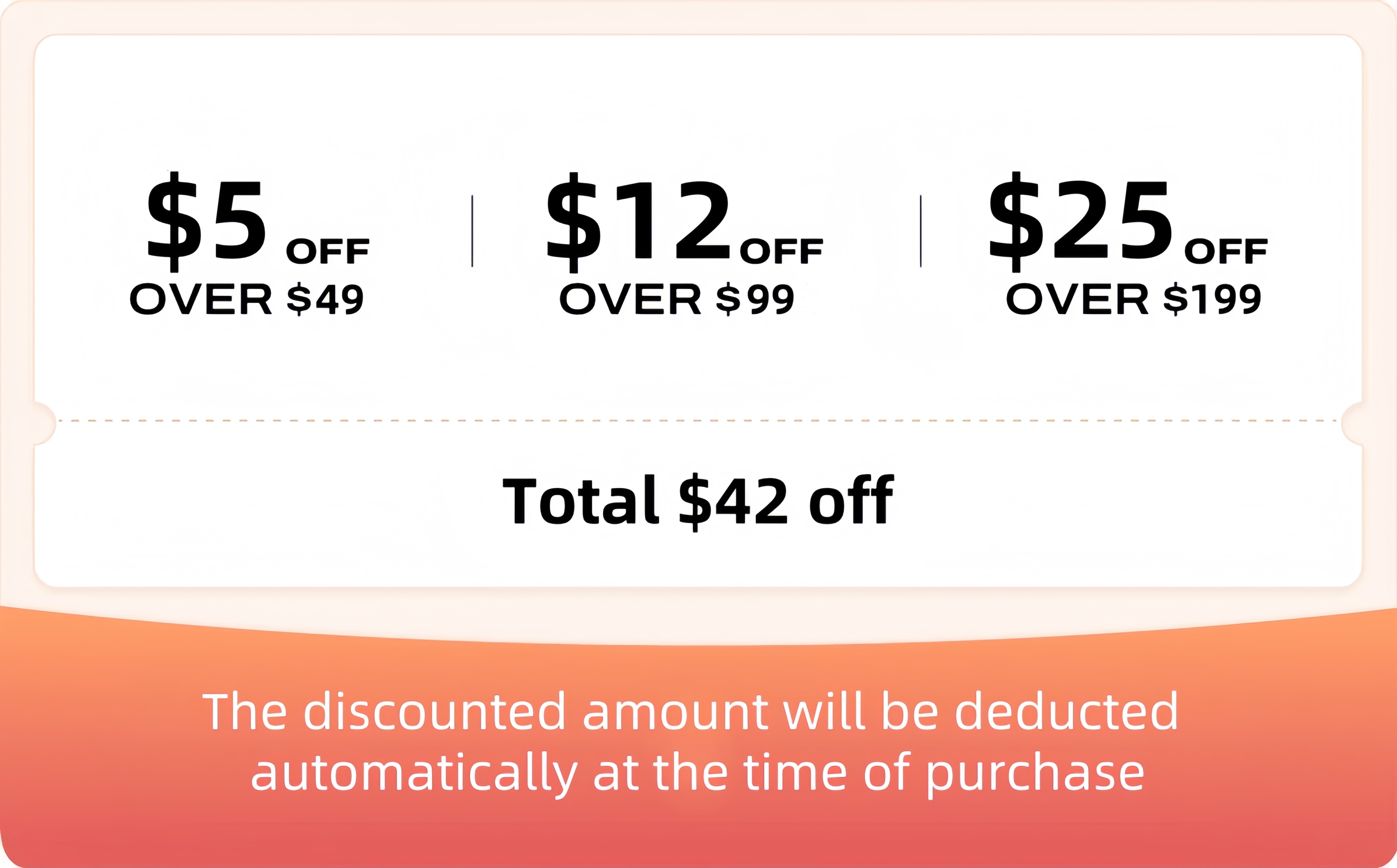Click the dashed perforation line

click(698, 421)
